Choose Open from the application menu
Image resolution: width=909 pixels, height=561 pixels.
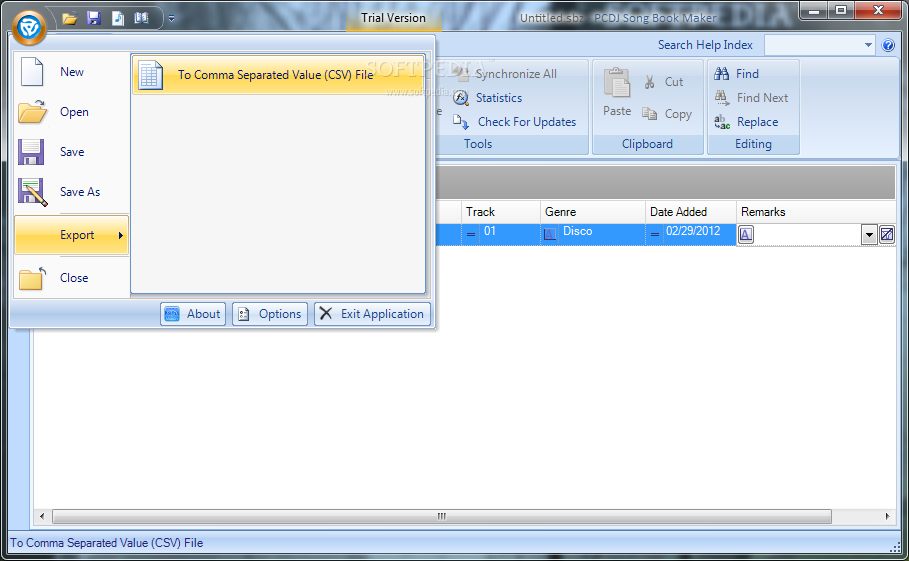pyautogui.click(x=72, y=112)
